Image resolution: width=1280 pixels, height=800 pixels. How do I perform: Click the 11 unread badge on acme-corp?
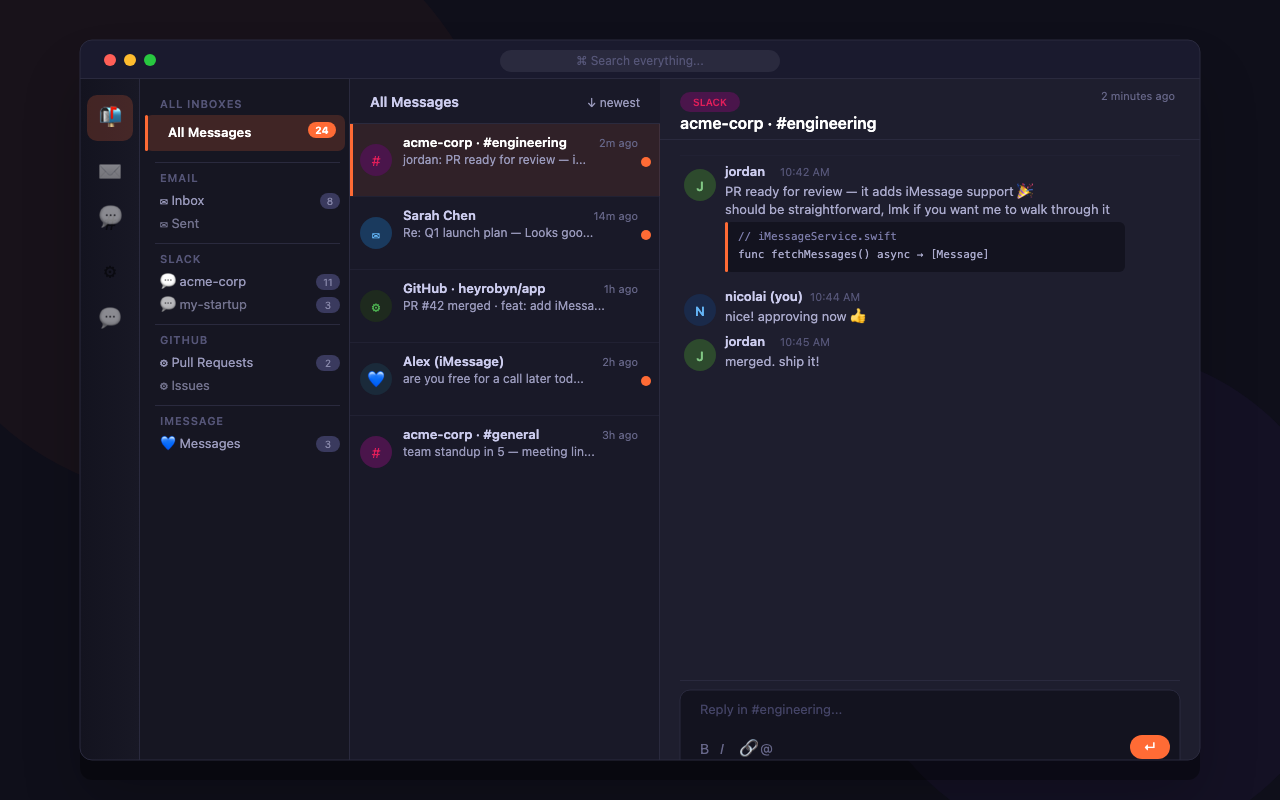328,282
